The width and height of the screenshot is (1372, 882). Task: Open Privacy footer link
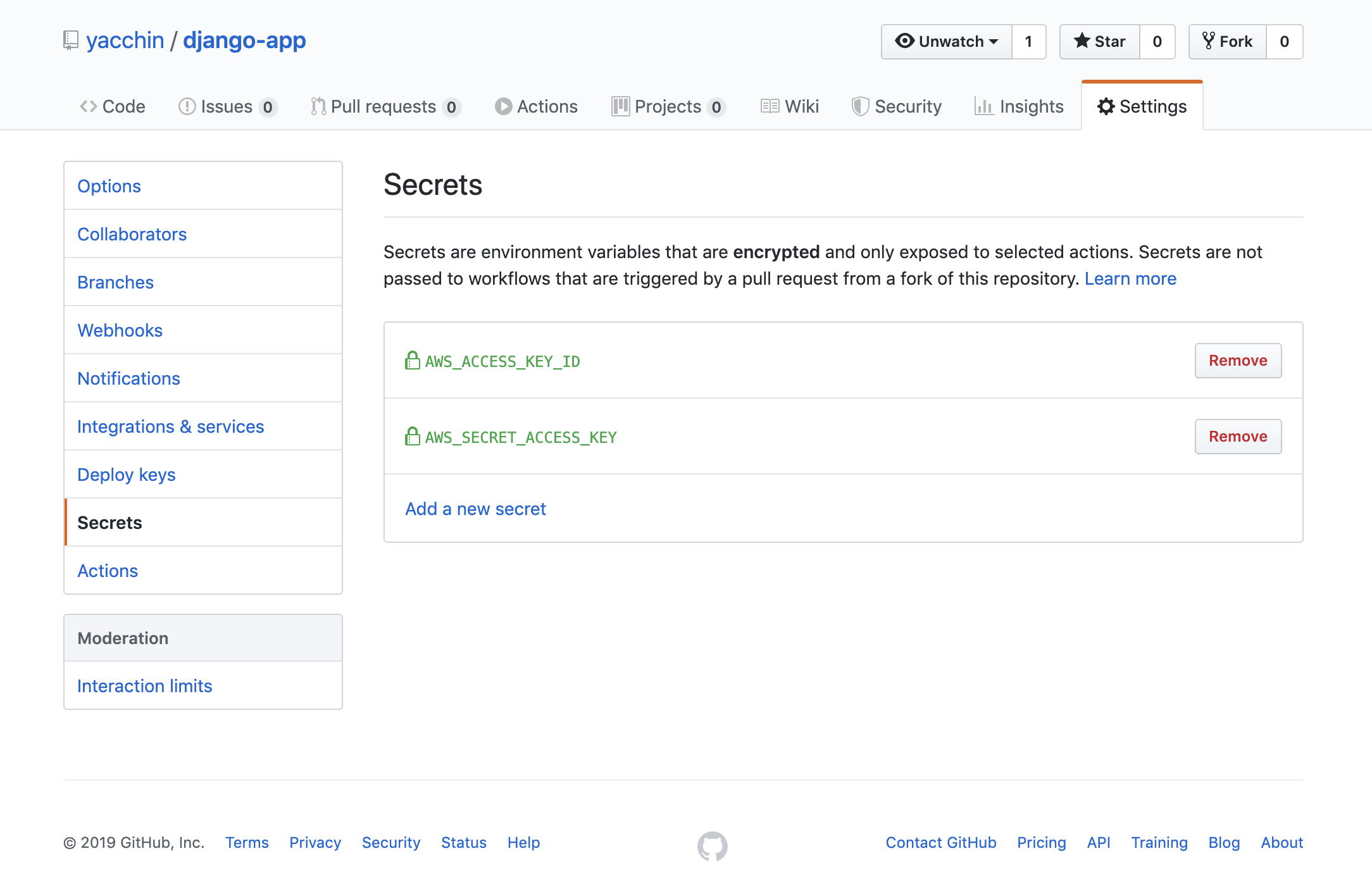coord(315,843)
